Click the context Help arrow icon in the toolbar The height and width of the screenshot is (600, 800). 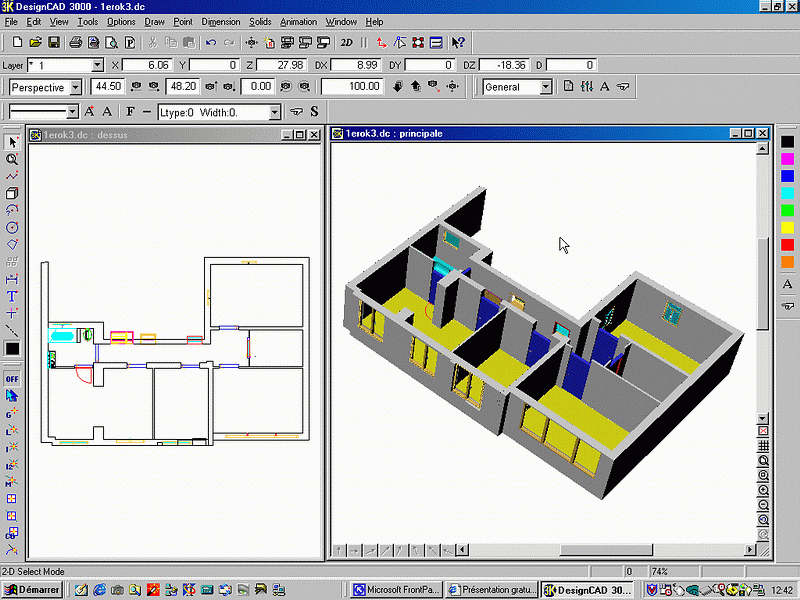click(457, 42)
